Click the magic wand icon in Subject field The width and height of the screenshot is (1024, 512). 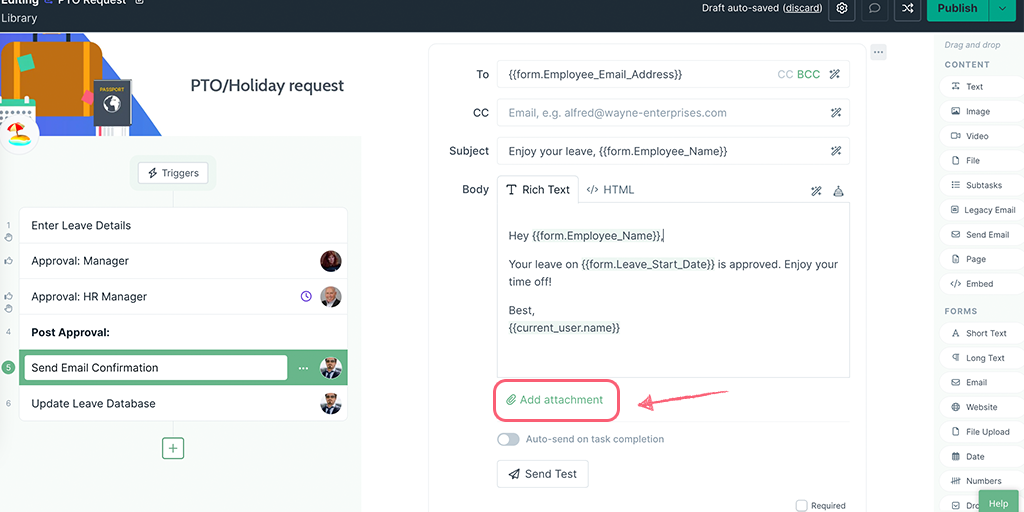tap(836, 151)
